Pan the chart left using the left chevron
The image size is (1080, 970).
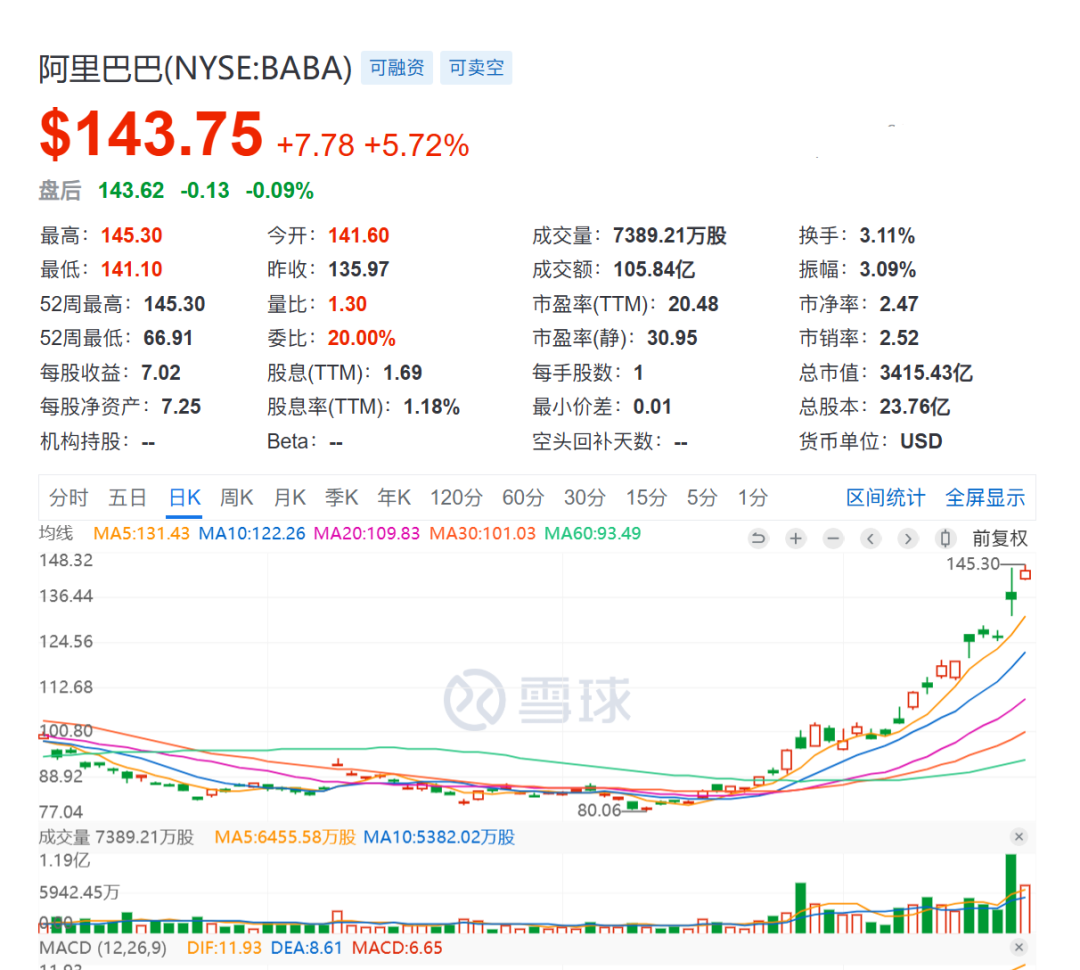coord(870,538)
